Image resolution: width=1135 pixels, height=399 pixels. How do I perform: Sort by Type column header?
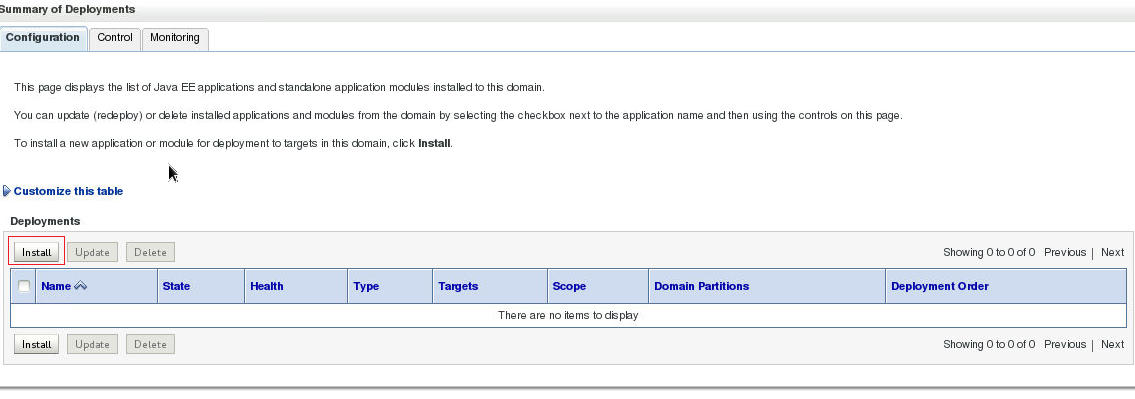366,286
